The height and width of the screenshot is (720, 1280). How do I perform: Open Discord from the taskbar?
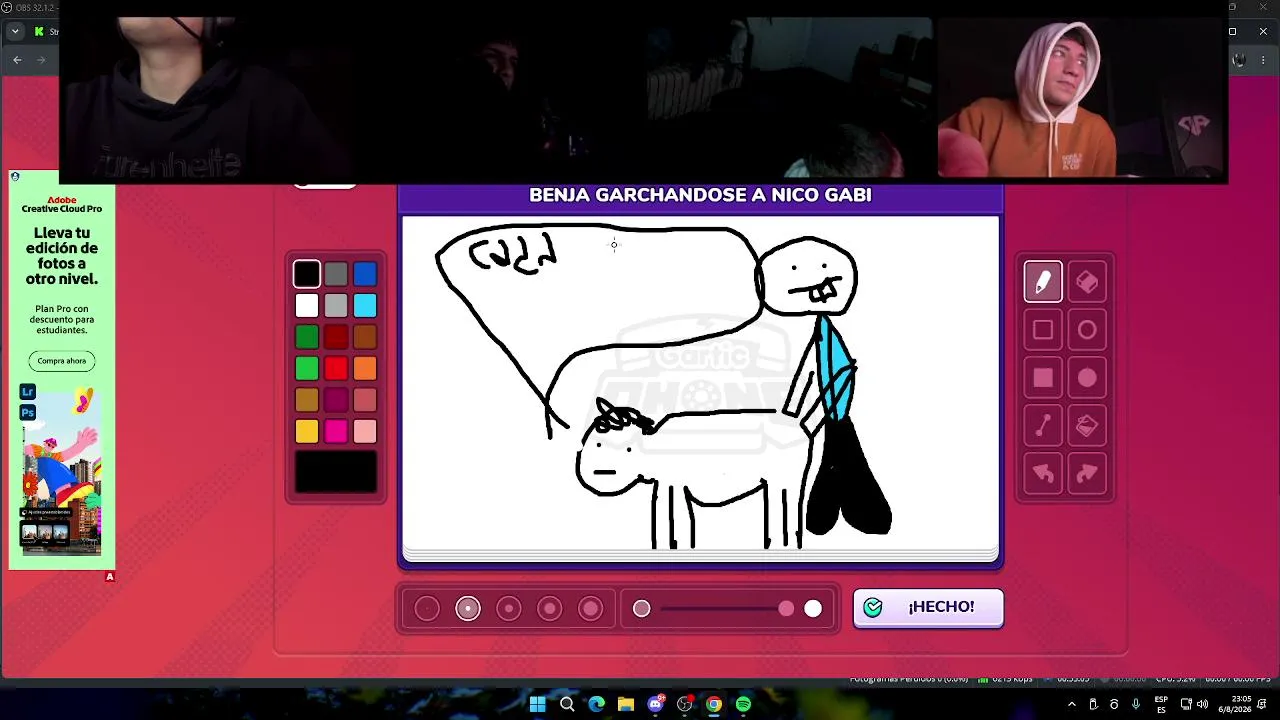pyautogui.click(x=656, y=704)
